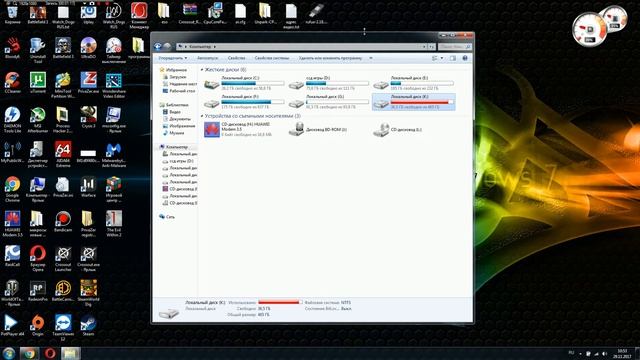Open the Windows Start button

pos(9,353)
